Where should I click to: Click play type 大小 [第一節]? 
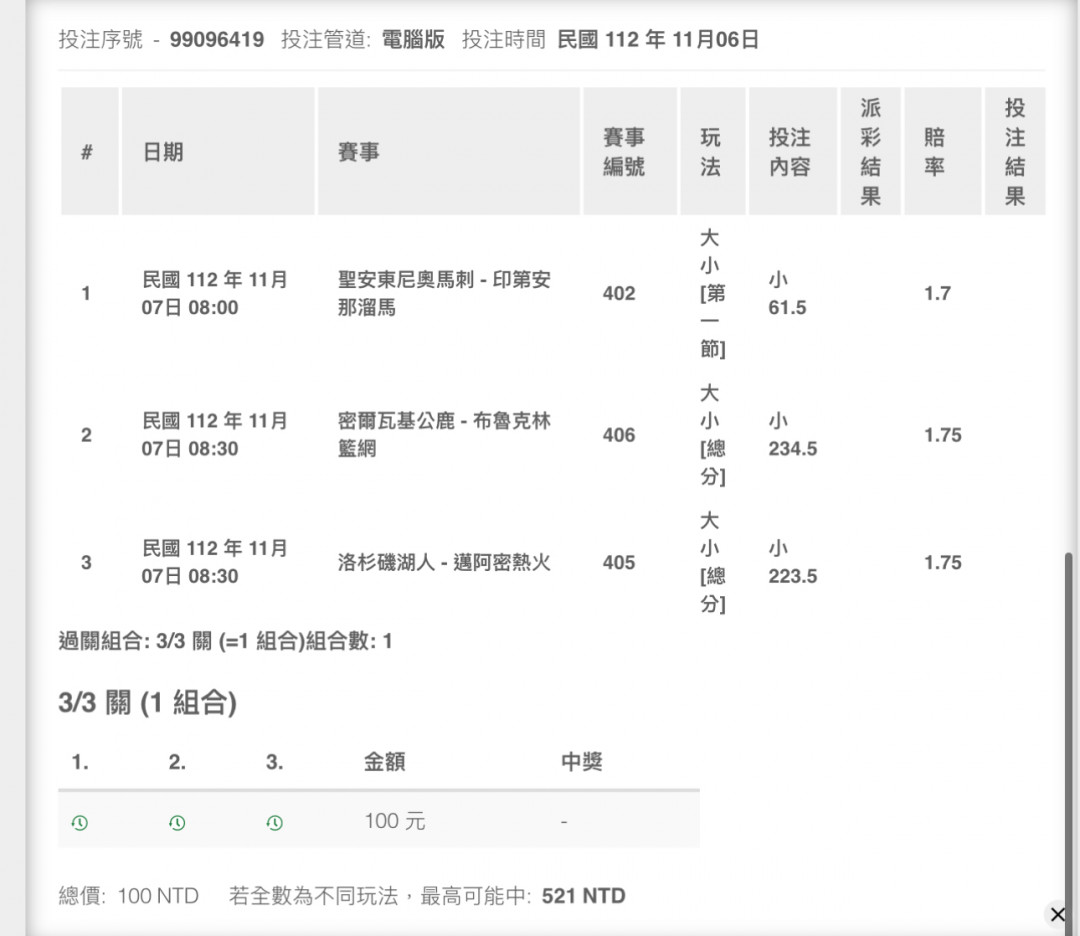712,293
